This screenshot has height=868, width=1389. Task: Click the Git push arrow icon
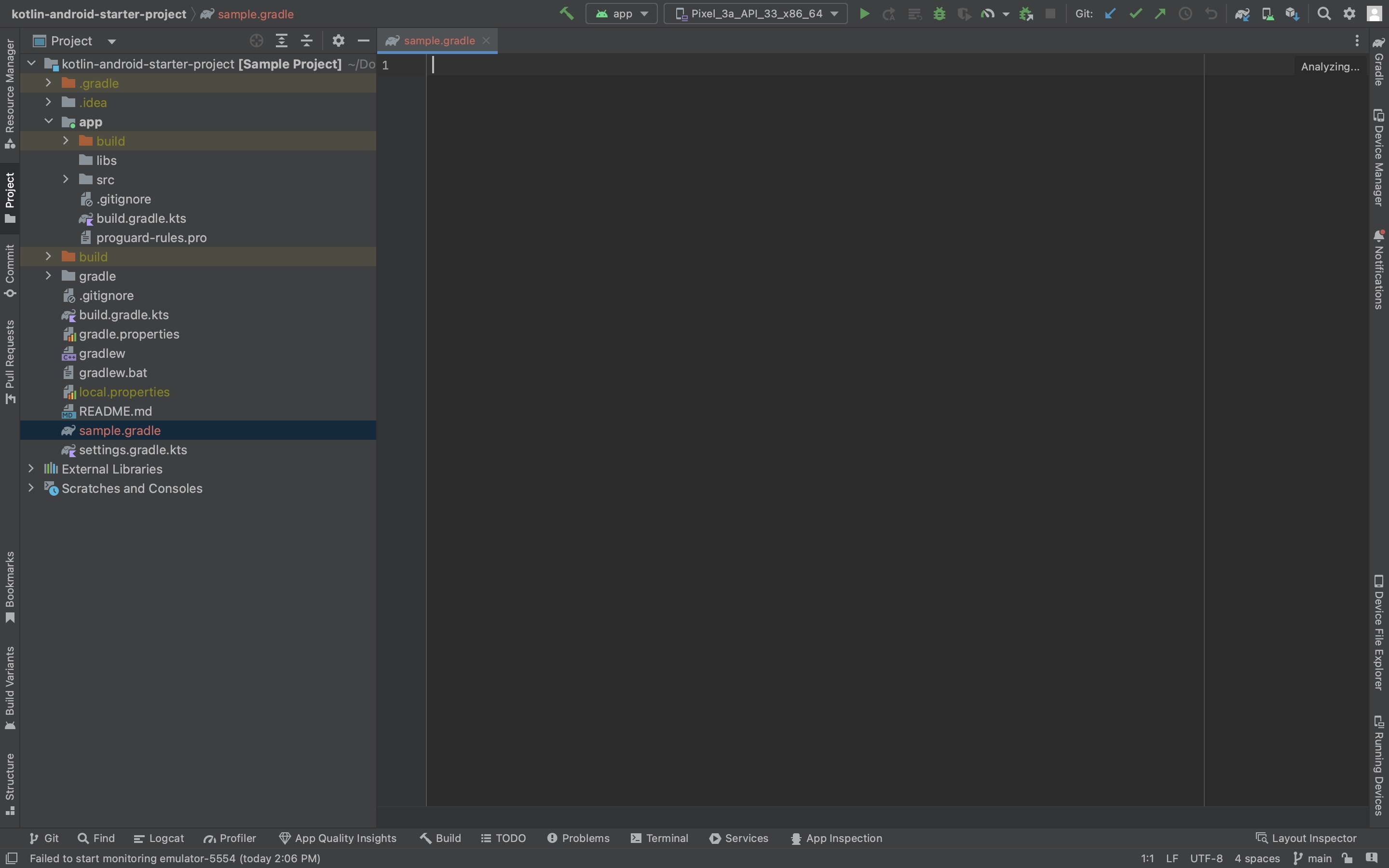click(x=1159, y=14)
